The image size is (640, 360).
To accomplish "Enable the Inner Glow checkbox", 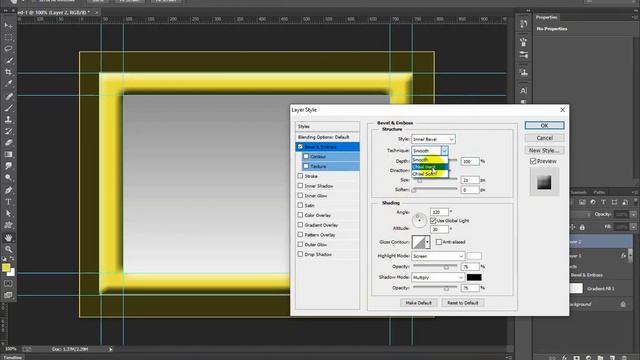I will [300, 196].
